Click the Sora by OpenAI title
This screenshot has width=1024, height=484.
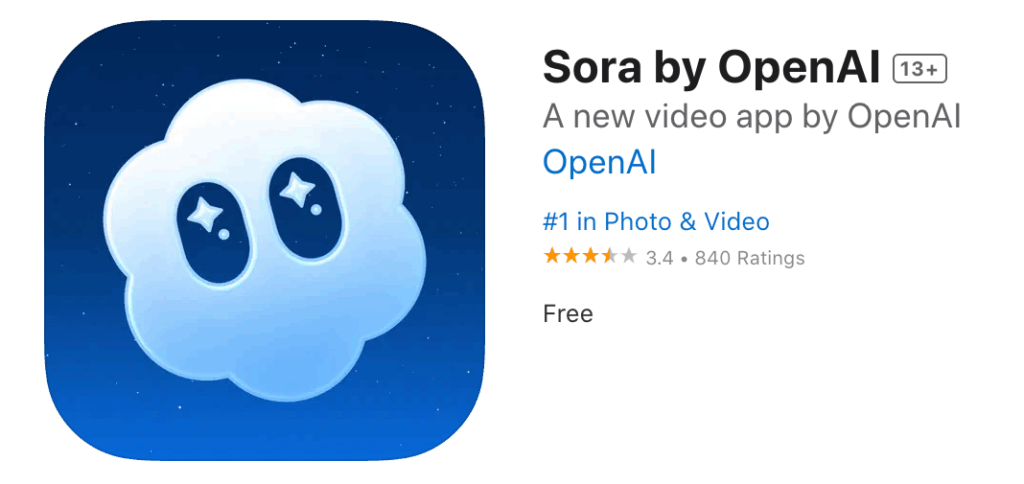pyautogui.click(x=712, y=67)
